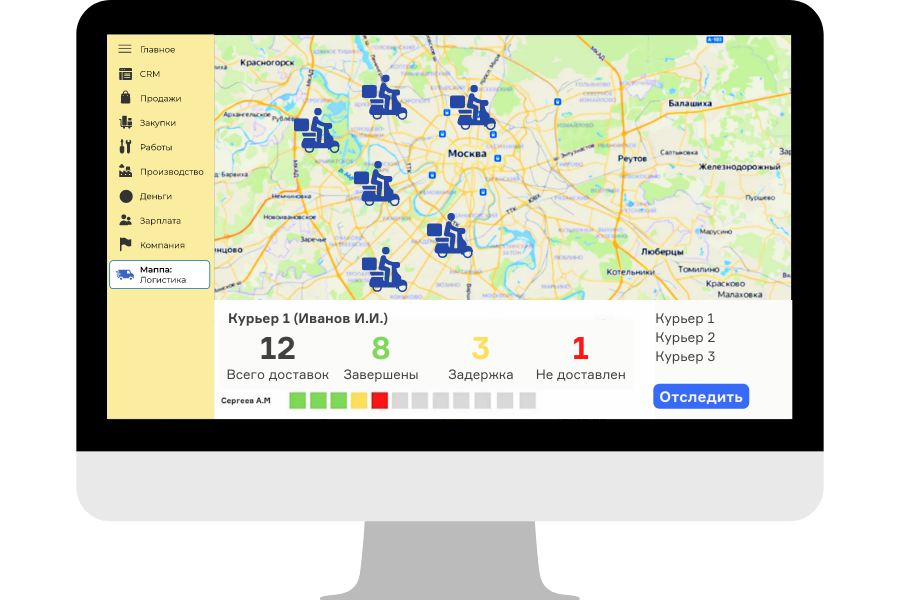The image size is (900, 600).
Task: Select the courier scooter closest to Красногорск
Action: tap(384, 98)
